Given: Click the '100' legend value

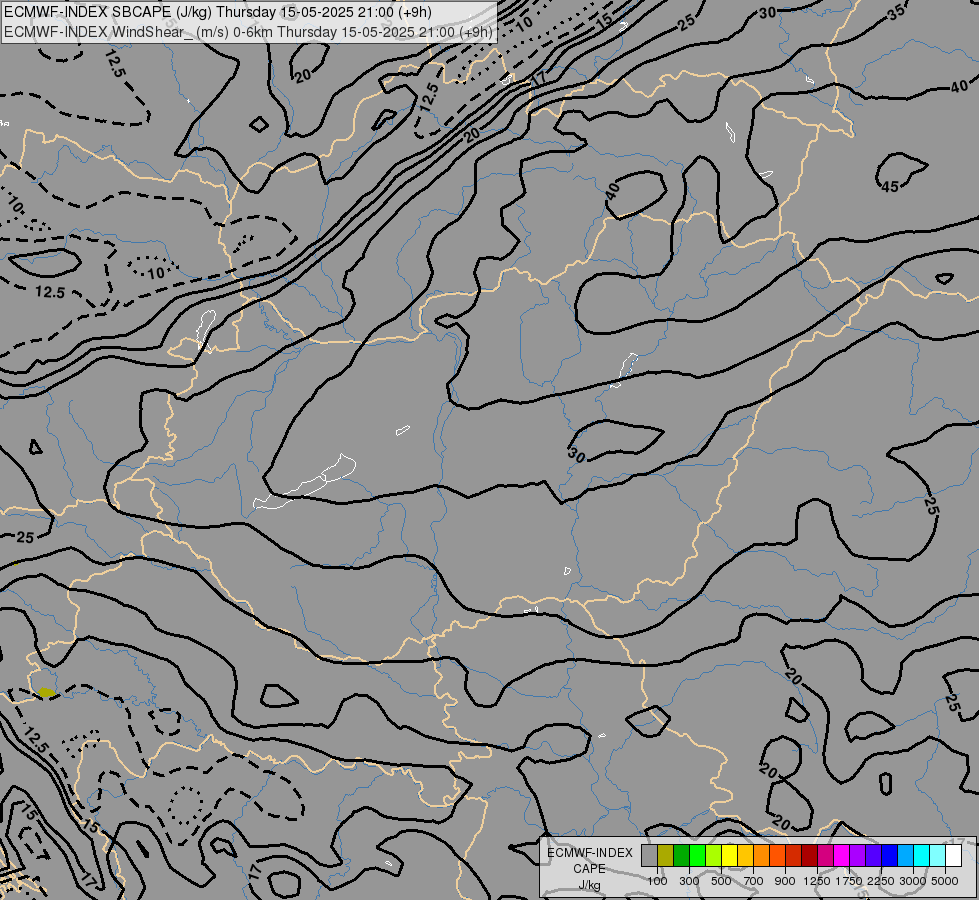Looking at the screenshot, I should [x=657, y=881].
